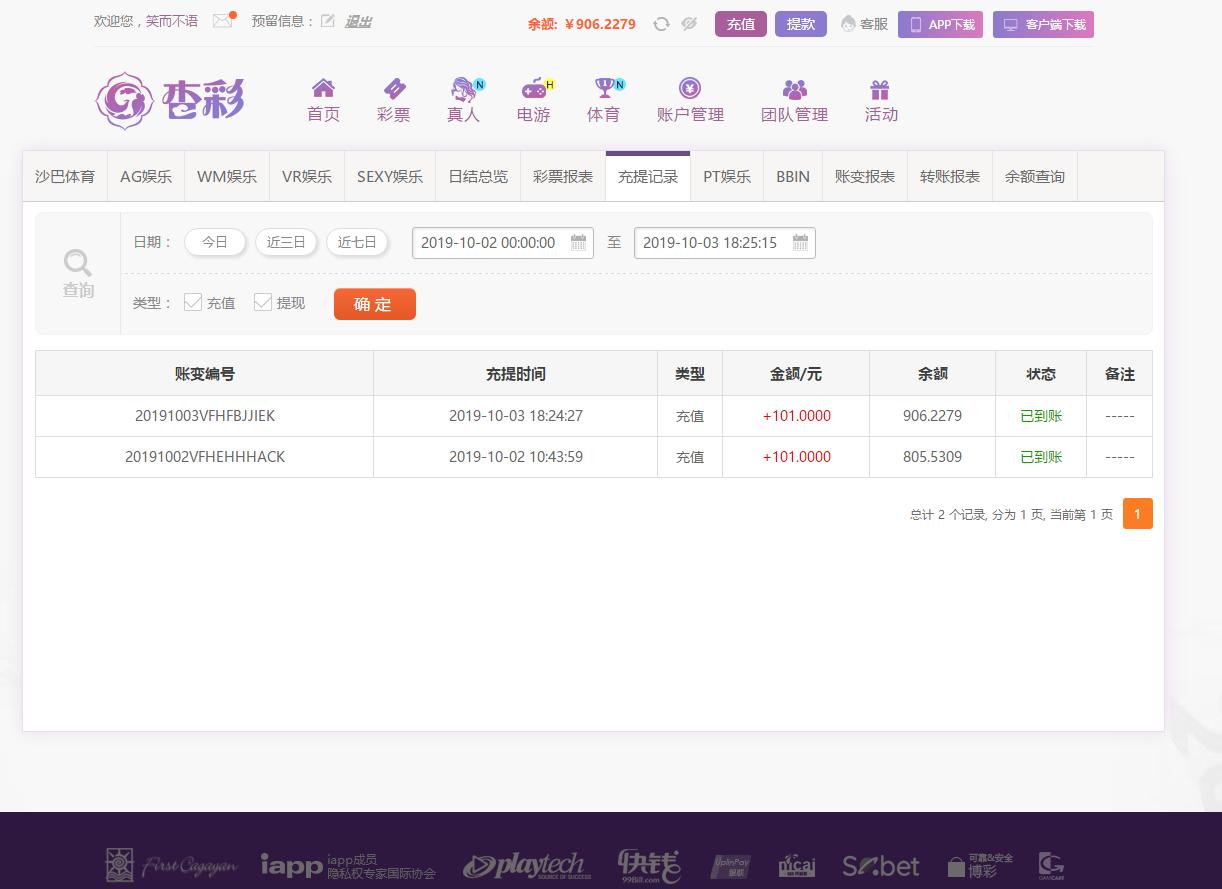Open 团队管理 people icon
Image resolution: width=1222 pixels, height=889 pixels.
tap(795, 89)
